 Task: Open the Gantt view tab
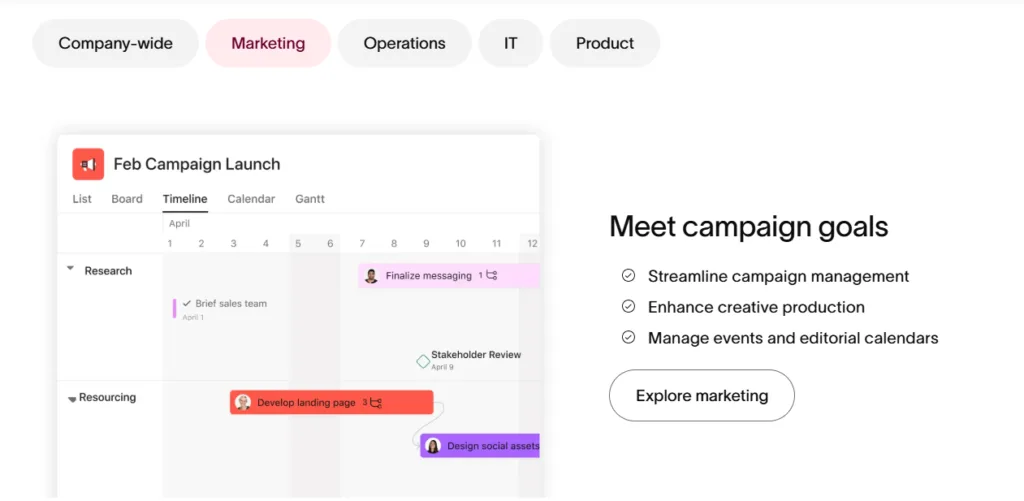(x=310, y=199)
